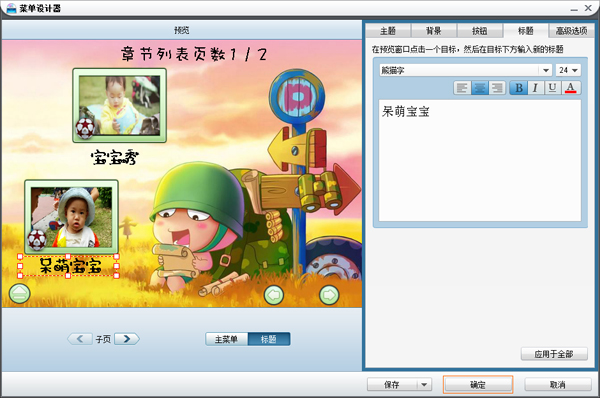Select the 主菜单 view toggle
The height and width of the screenshot is (398, 600).
tap(227, 339)
